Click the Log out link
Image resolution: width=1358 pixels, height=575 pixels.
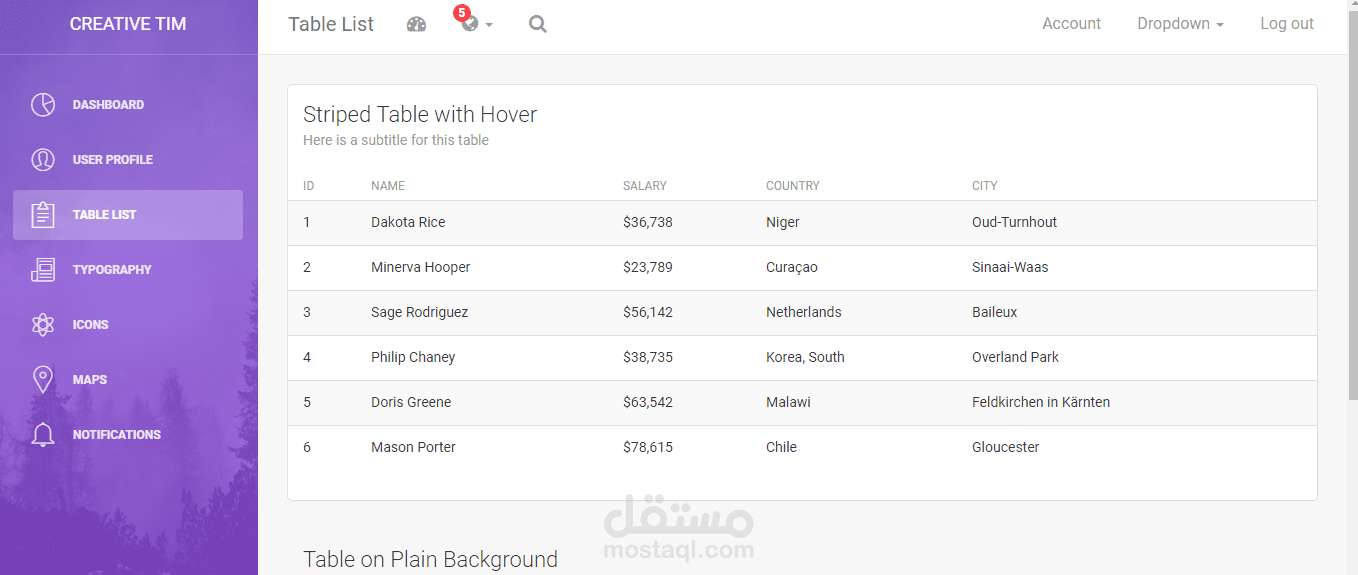(x=1286, y=24)
